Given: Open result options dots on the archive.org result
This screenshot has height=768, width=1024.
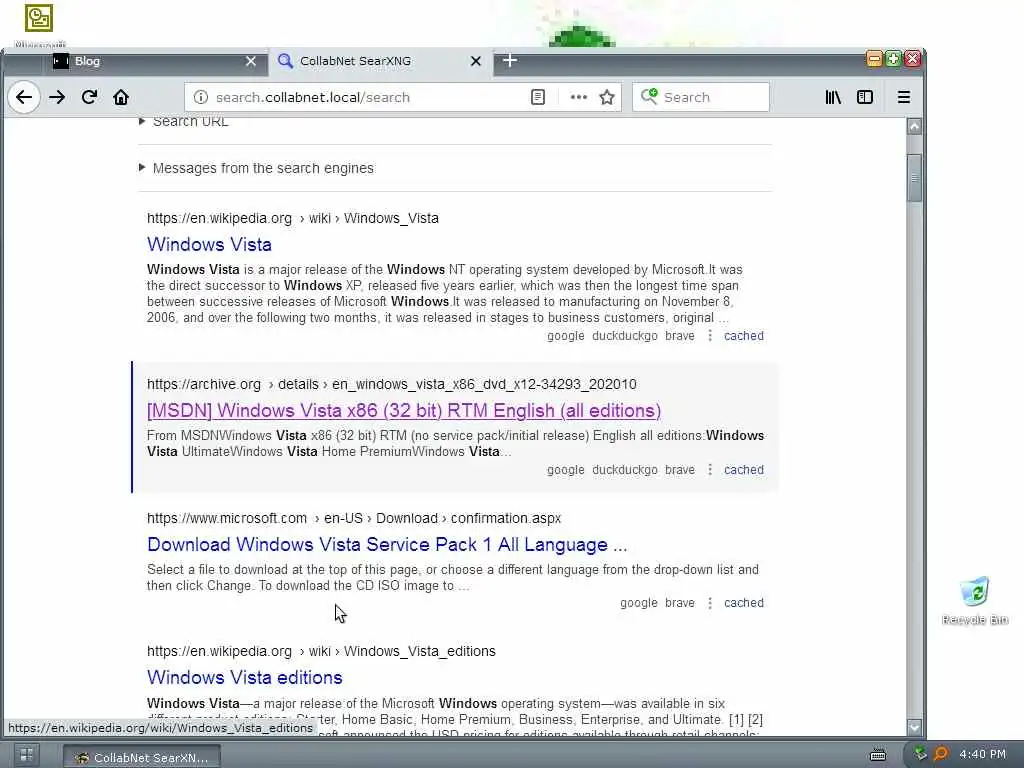Looking at the screenshot, I should 710,470.
